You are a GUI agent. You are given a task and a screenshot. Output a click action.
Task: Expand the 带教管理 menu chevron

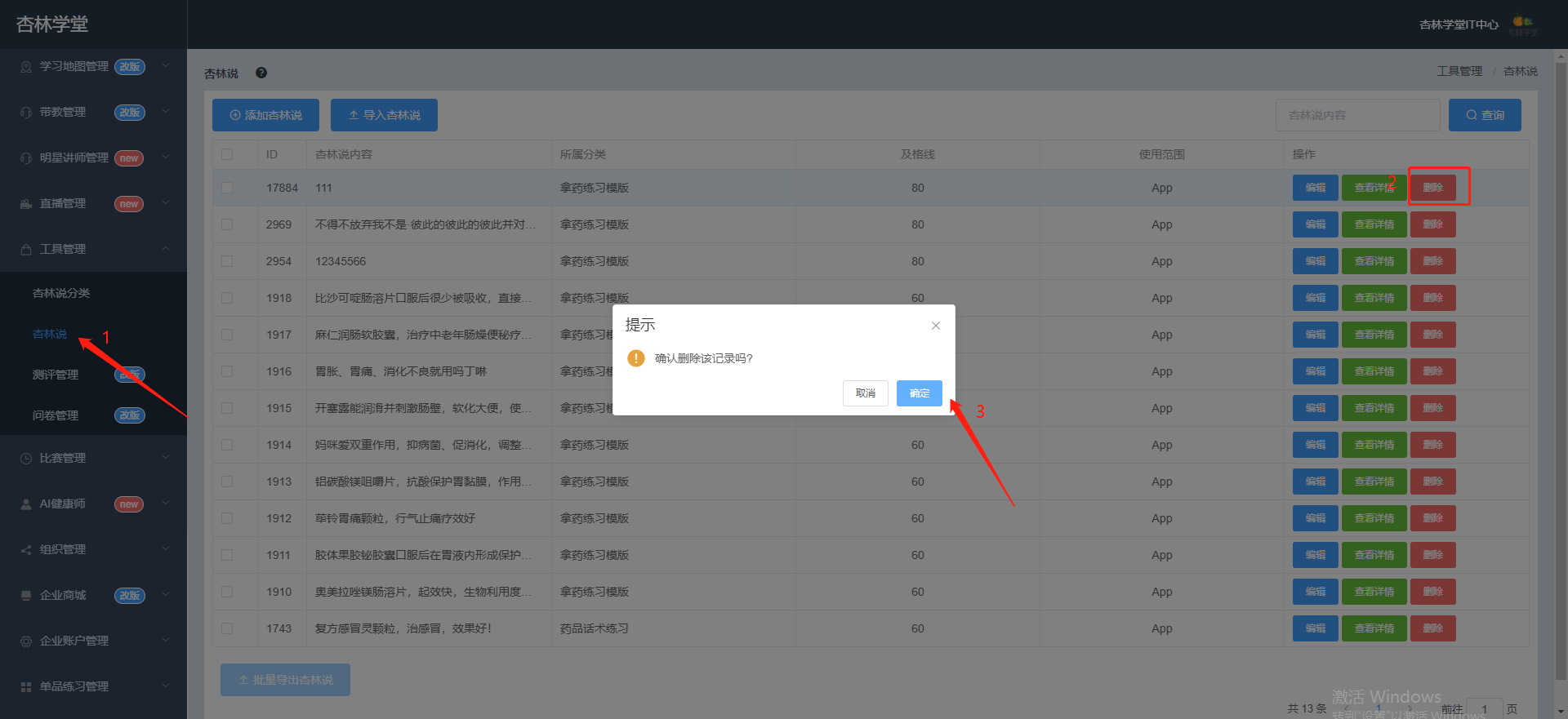click(x=166, y=111)
